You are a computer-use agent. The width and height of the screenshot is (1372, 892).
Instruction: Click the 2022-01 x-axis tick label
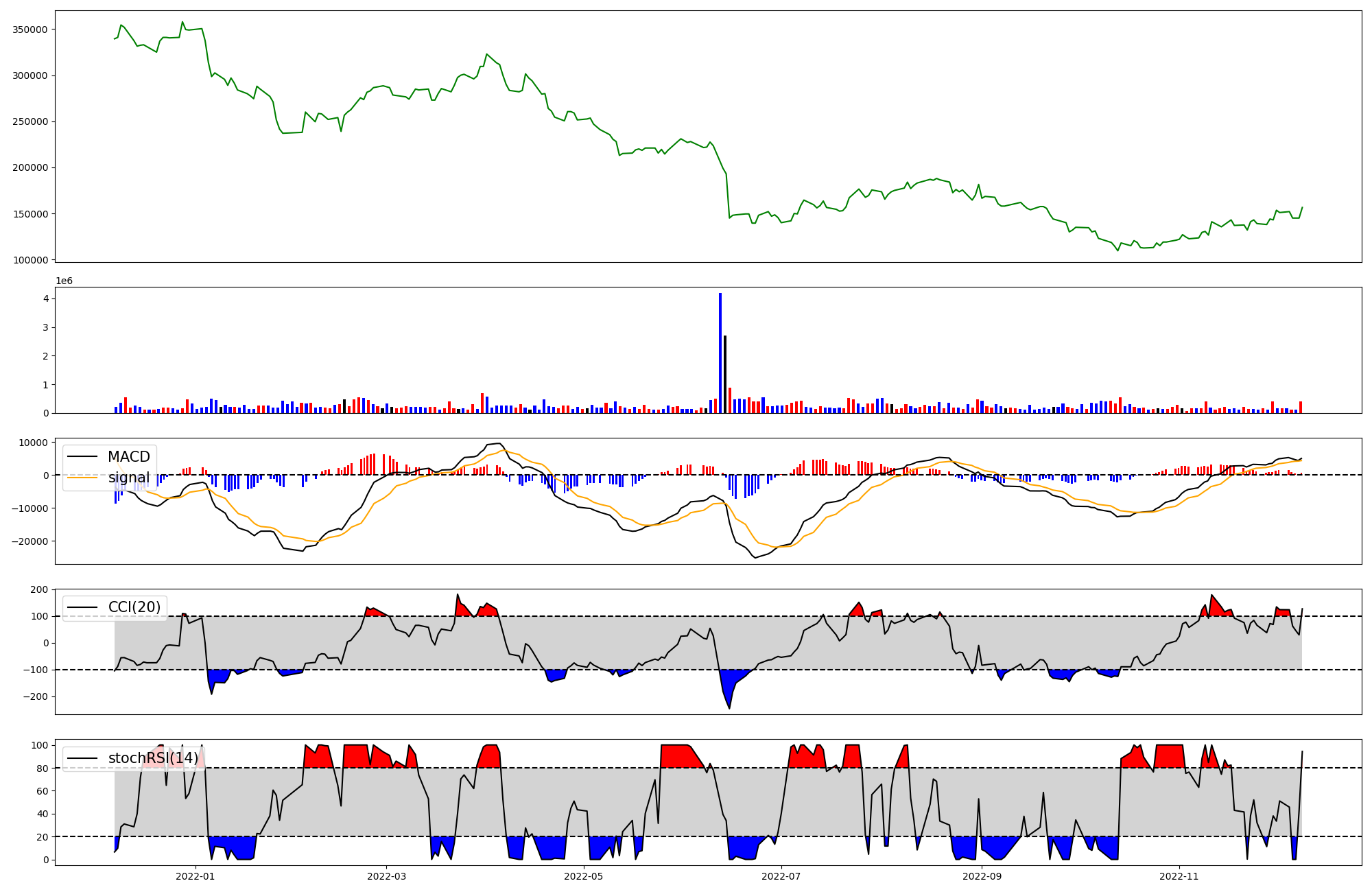(x=196, y=876)
